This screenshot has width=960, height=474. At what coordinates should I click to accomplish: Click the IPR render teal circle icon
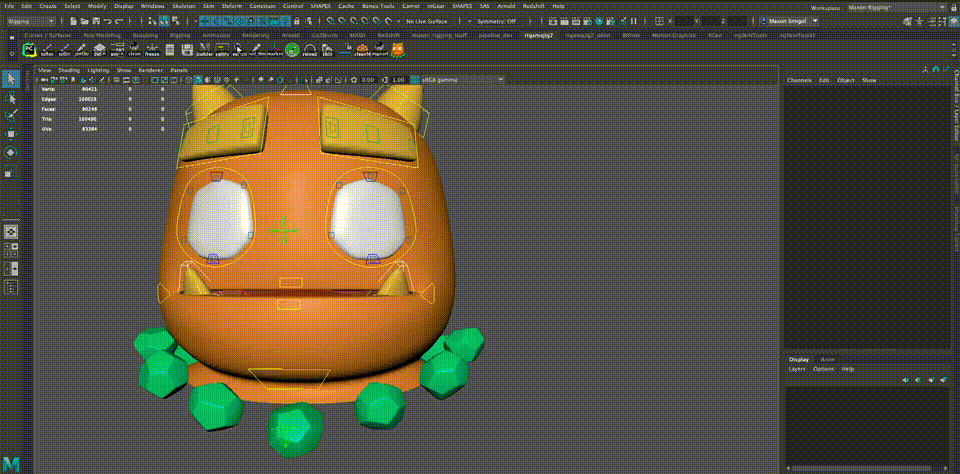coord(599,21)
